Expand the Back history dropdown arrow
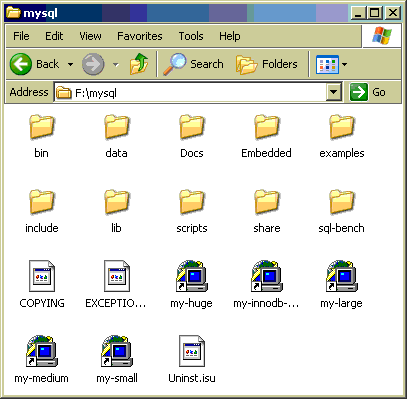 (x=70, y=64)
